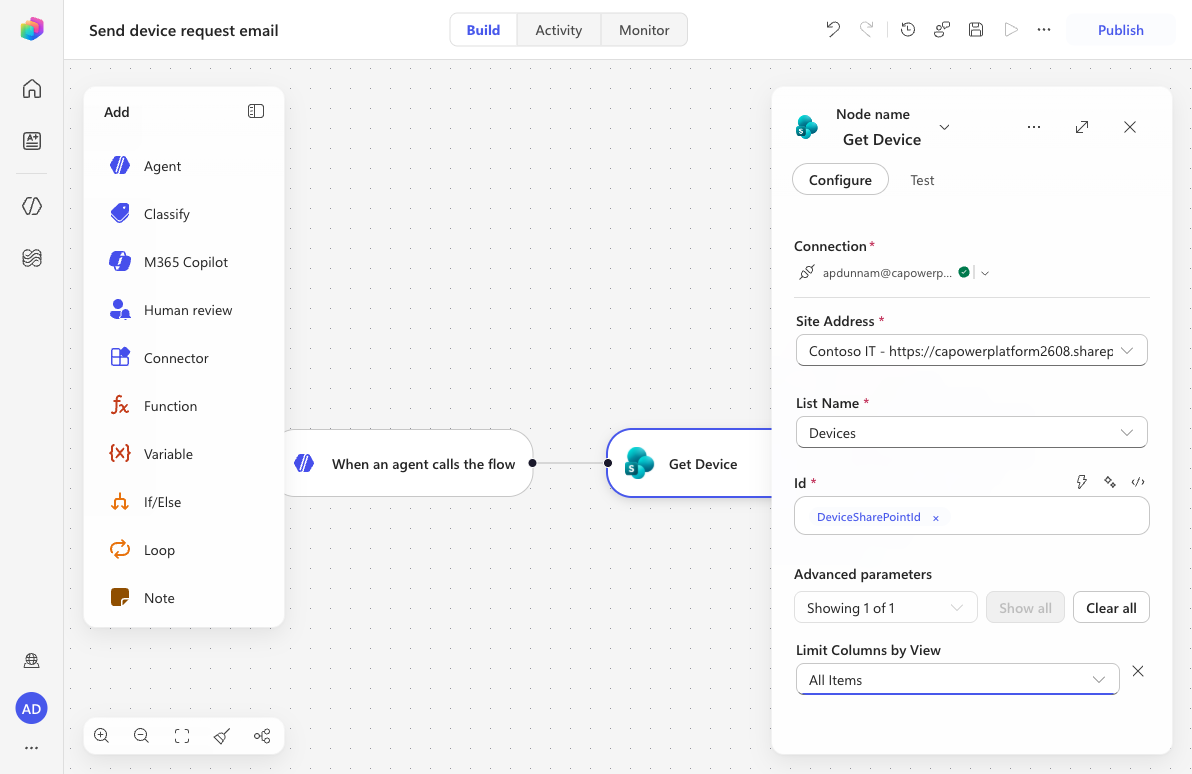Click the Get Device node name text
Image resolution: width=1192 pixels, height=774 pixels.
[x=882, y=140]
